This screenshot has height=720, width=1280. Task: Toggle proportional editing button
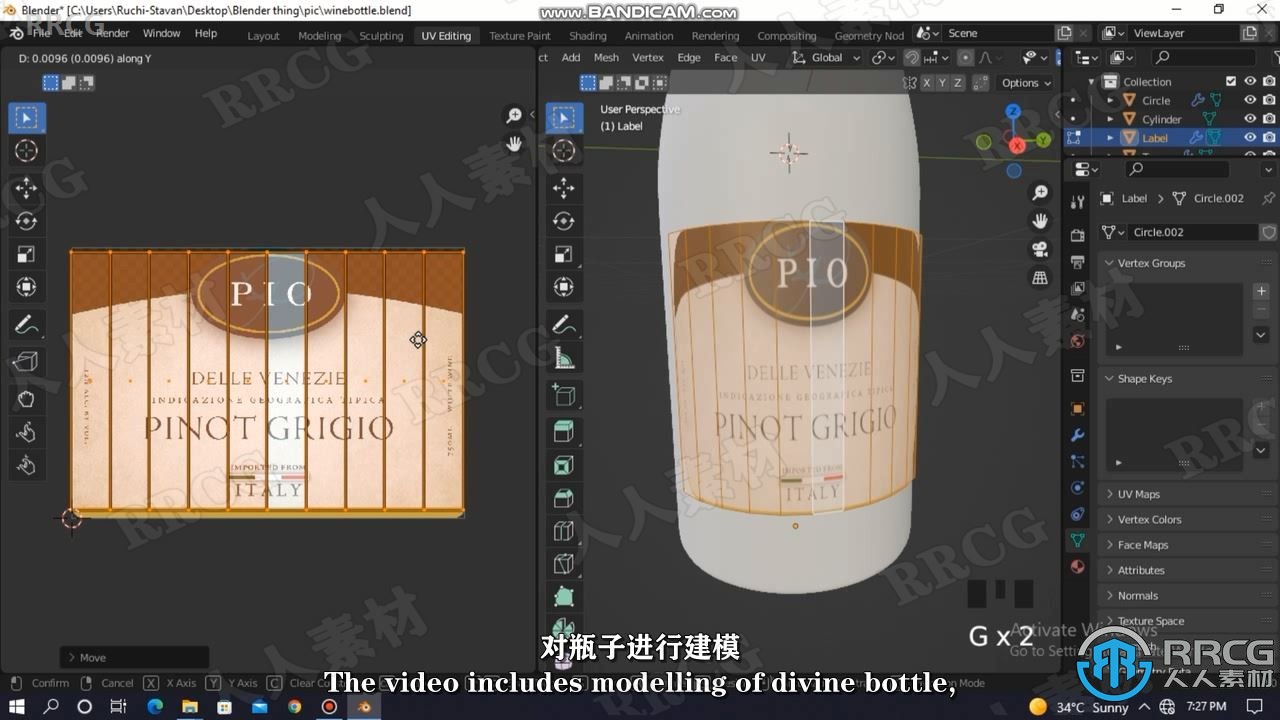click(x=965, y=58)
